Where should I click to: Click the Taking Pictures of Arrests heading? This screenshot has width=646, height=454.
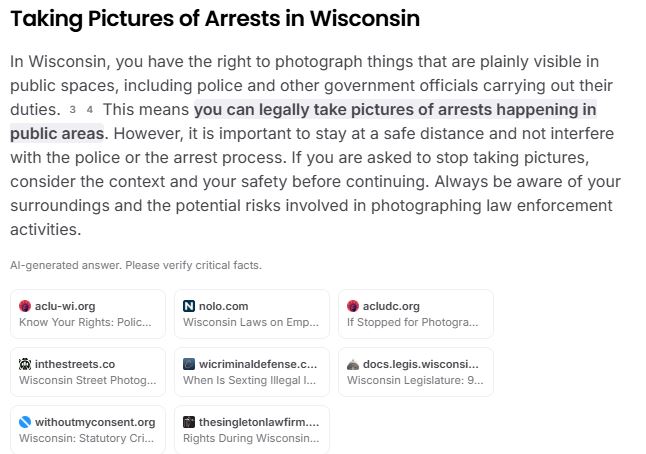click(215, 18)
